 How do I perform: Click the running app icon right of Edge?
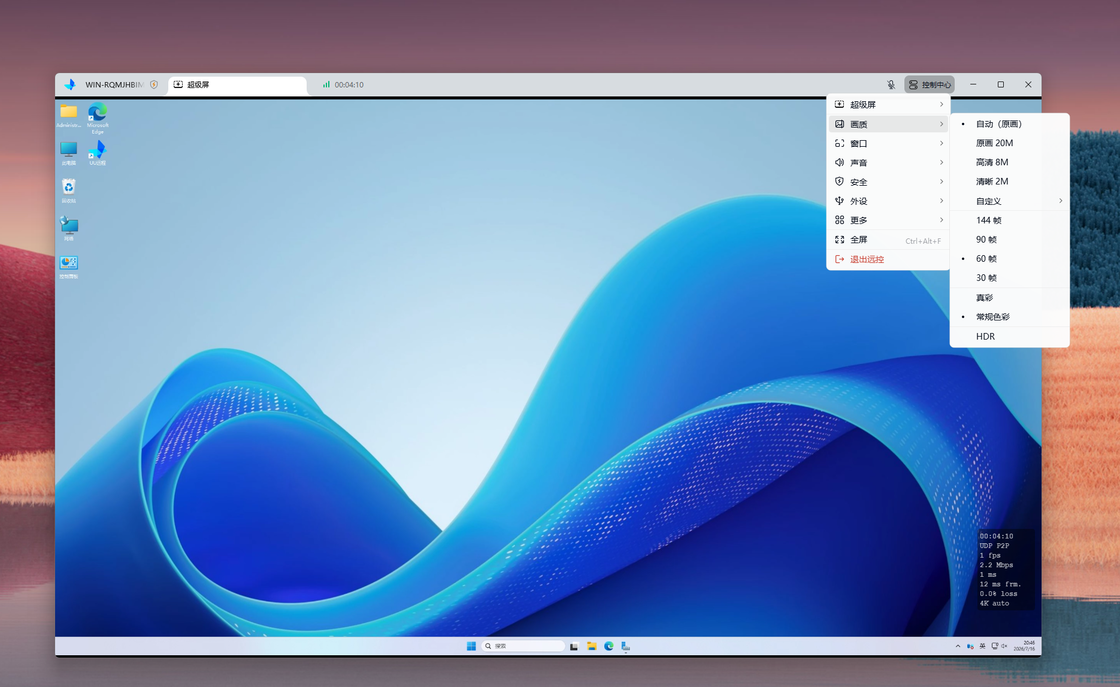[x=626, y=646]
